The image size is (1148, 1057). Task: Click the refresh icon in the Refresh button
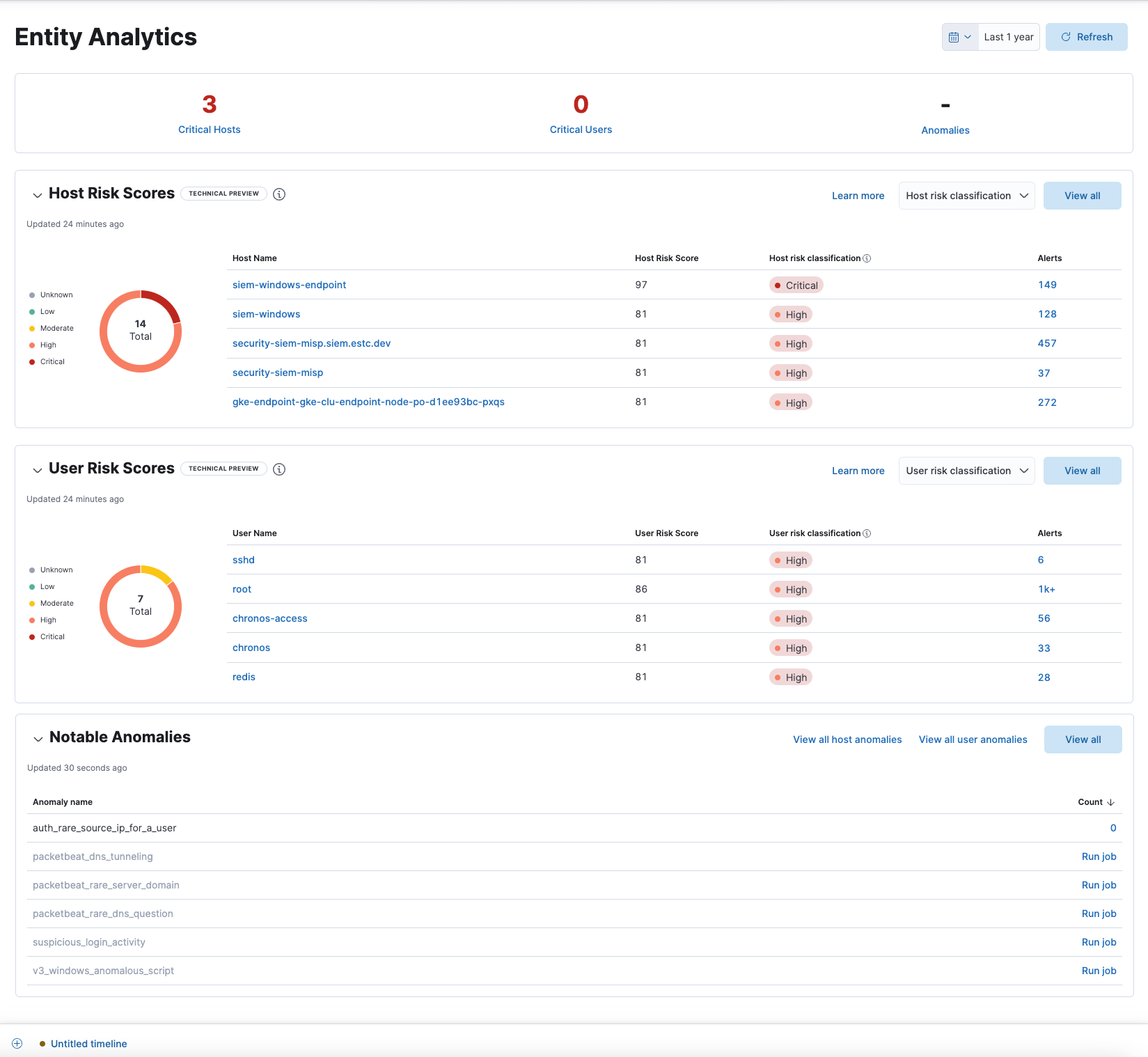coord(1066,37)
